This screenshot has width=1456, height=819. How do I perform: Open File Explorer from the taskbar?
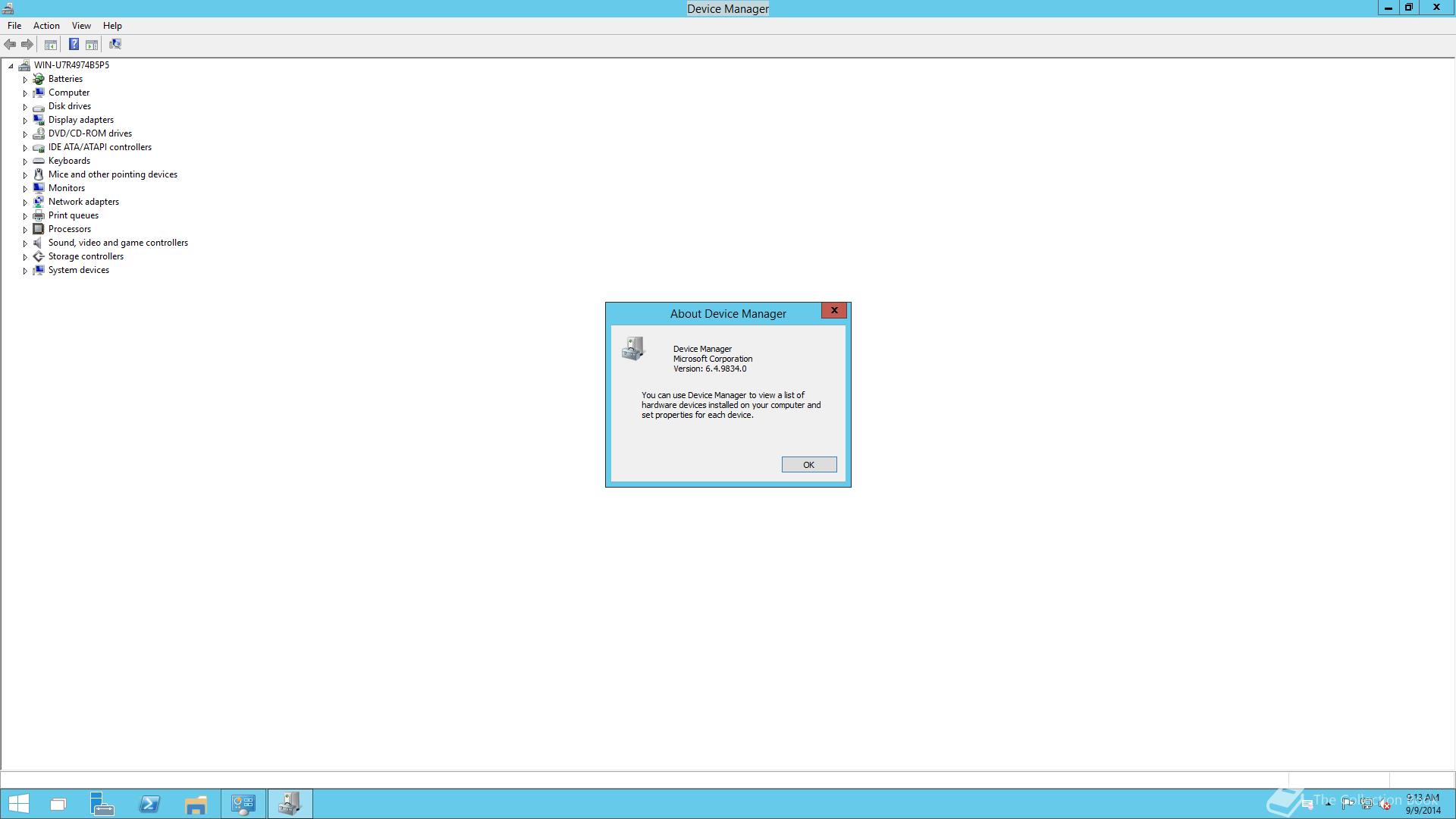point(196,804)
